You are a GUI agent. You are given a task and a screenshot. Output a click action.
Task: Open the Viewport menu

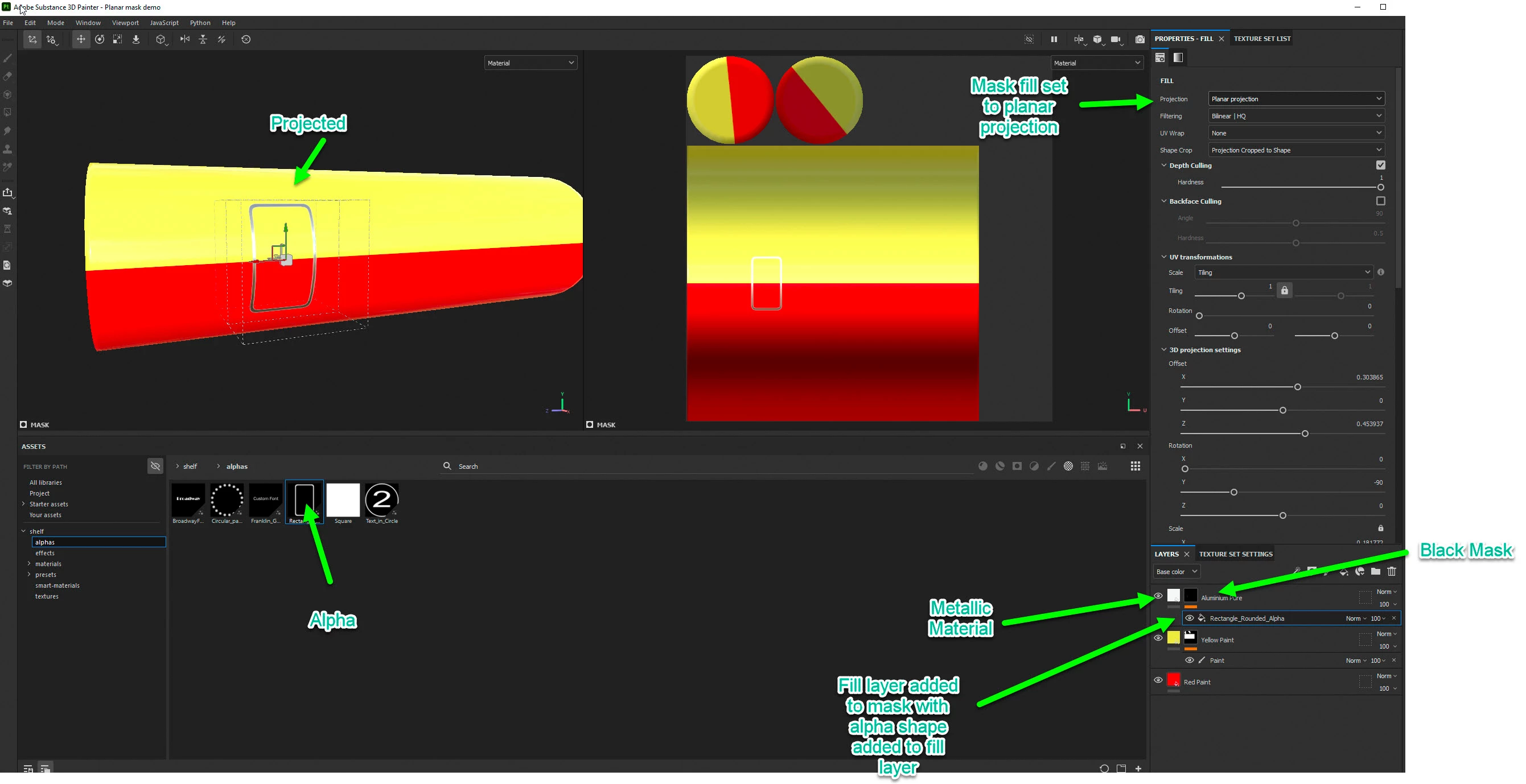click(x=125, y=23)
